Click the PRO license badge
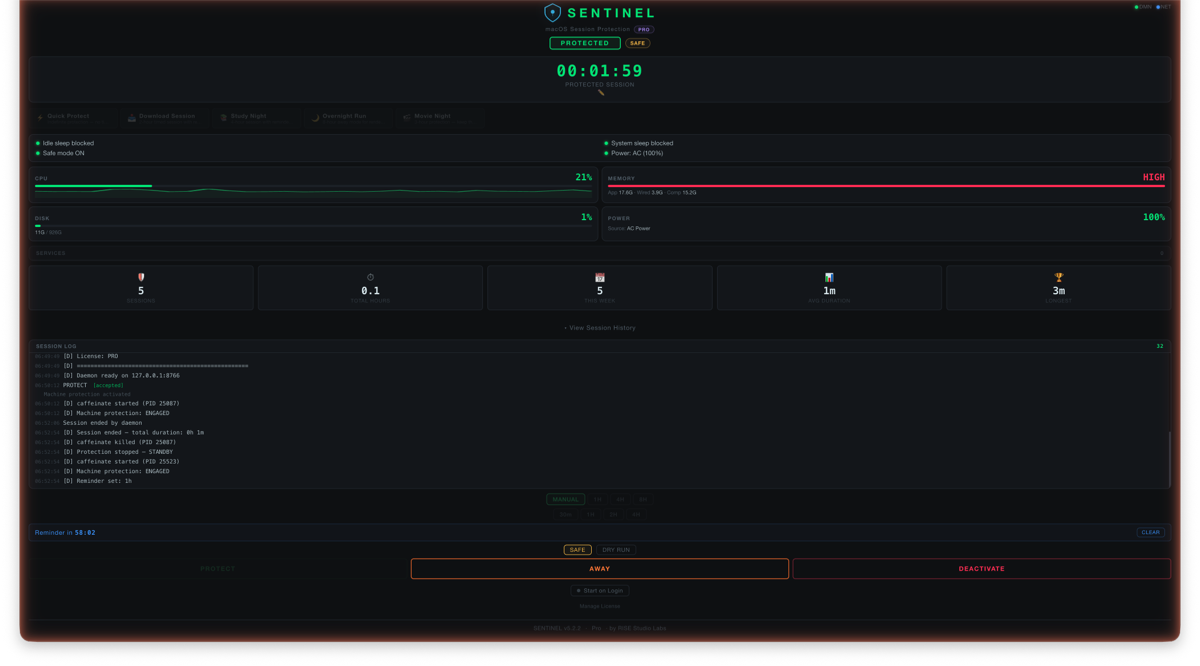 point(644,30)
